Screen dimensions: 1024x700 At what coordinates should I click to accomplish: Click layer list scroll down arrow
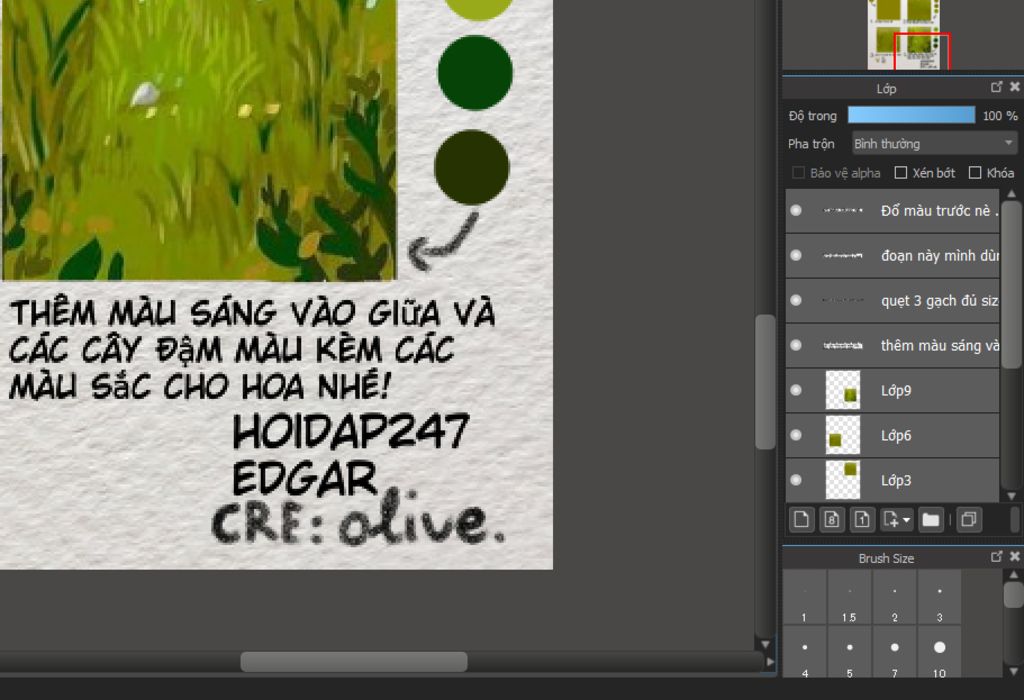(1012, 496)
